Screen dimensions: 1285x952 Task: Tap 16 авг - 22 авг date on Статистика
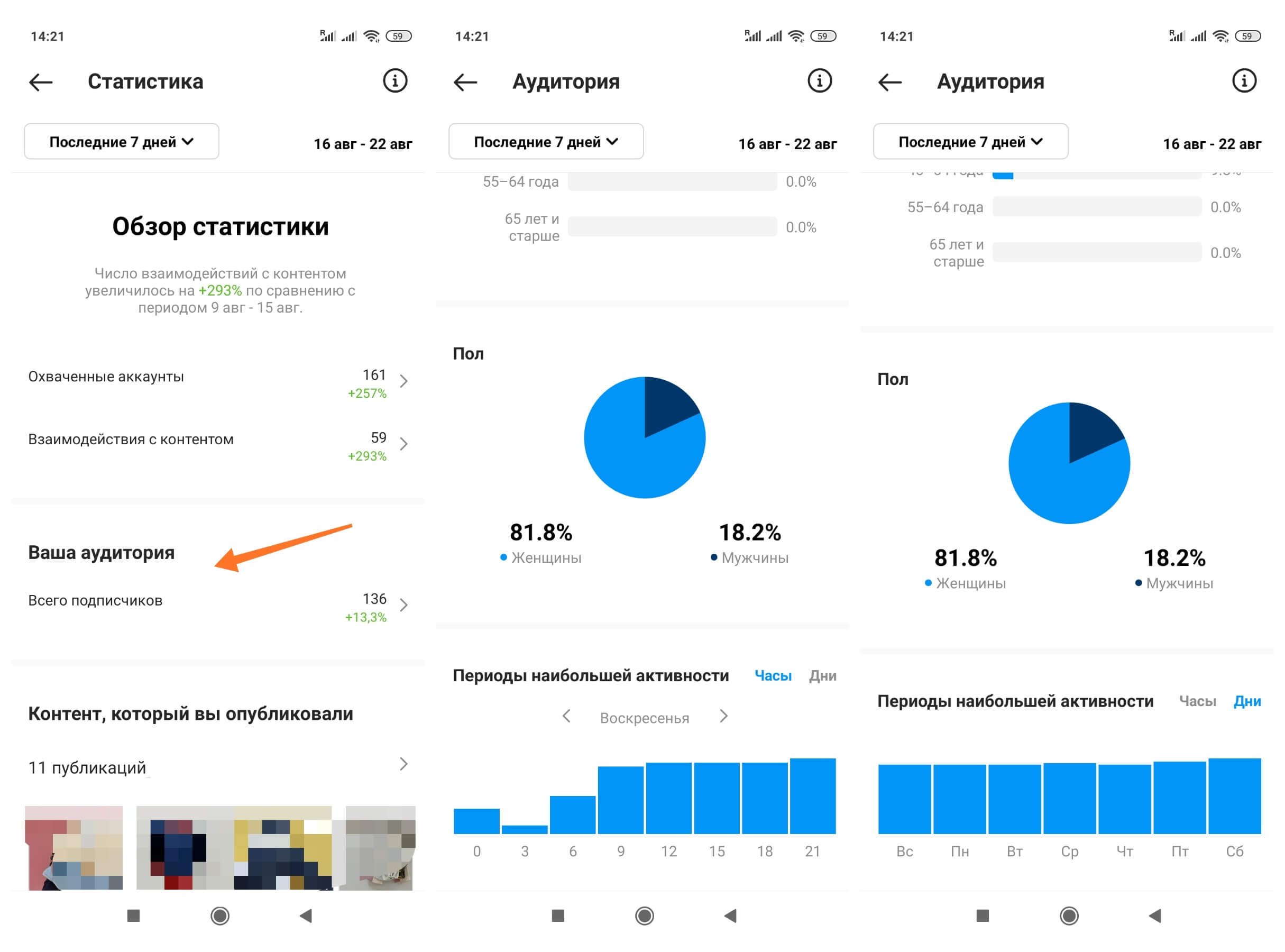pyautogui.click(x=363, y=144)
